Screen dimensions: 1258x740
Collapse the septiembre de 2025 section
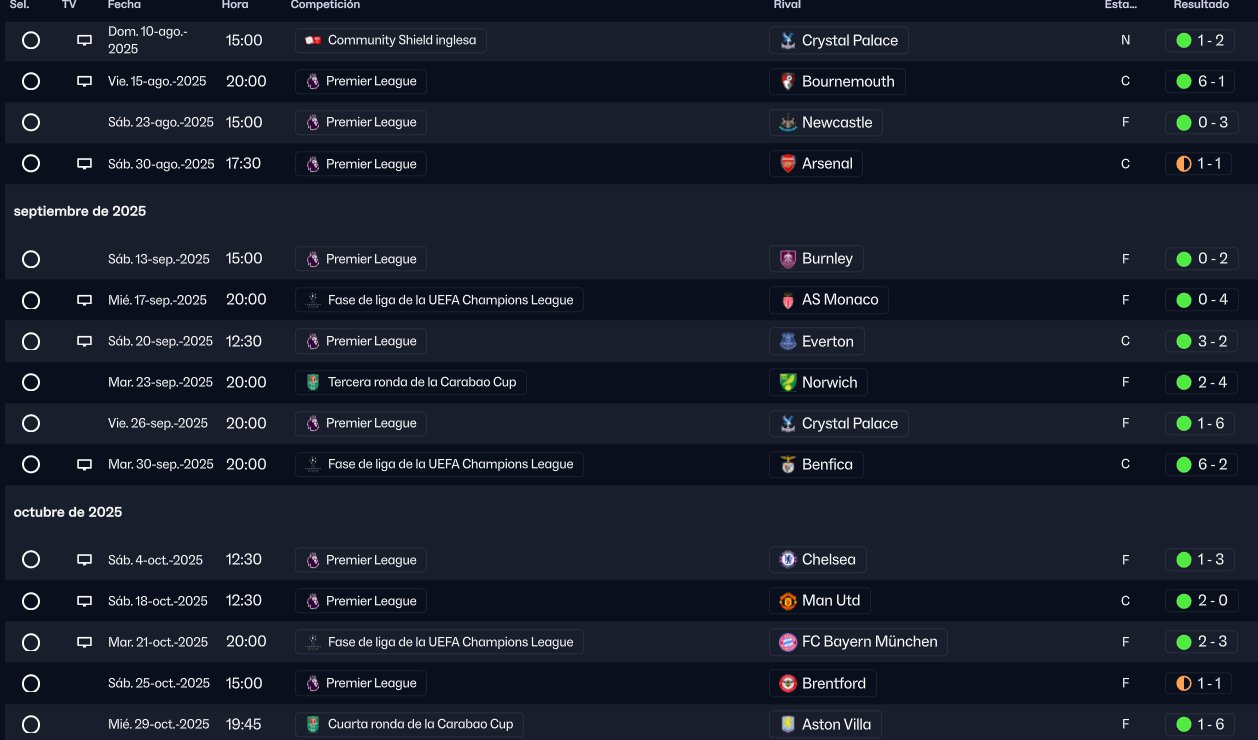pos(80,211)
